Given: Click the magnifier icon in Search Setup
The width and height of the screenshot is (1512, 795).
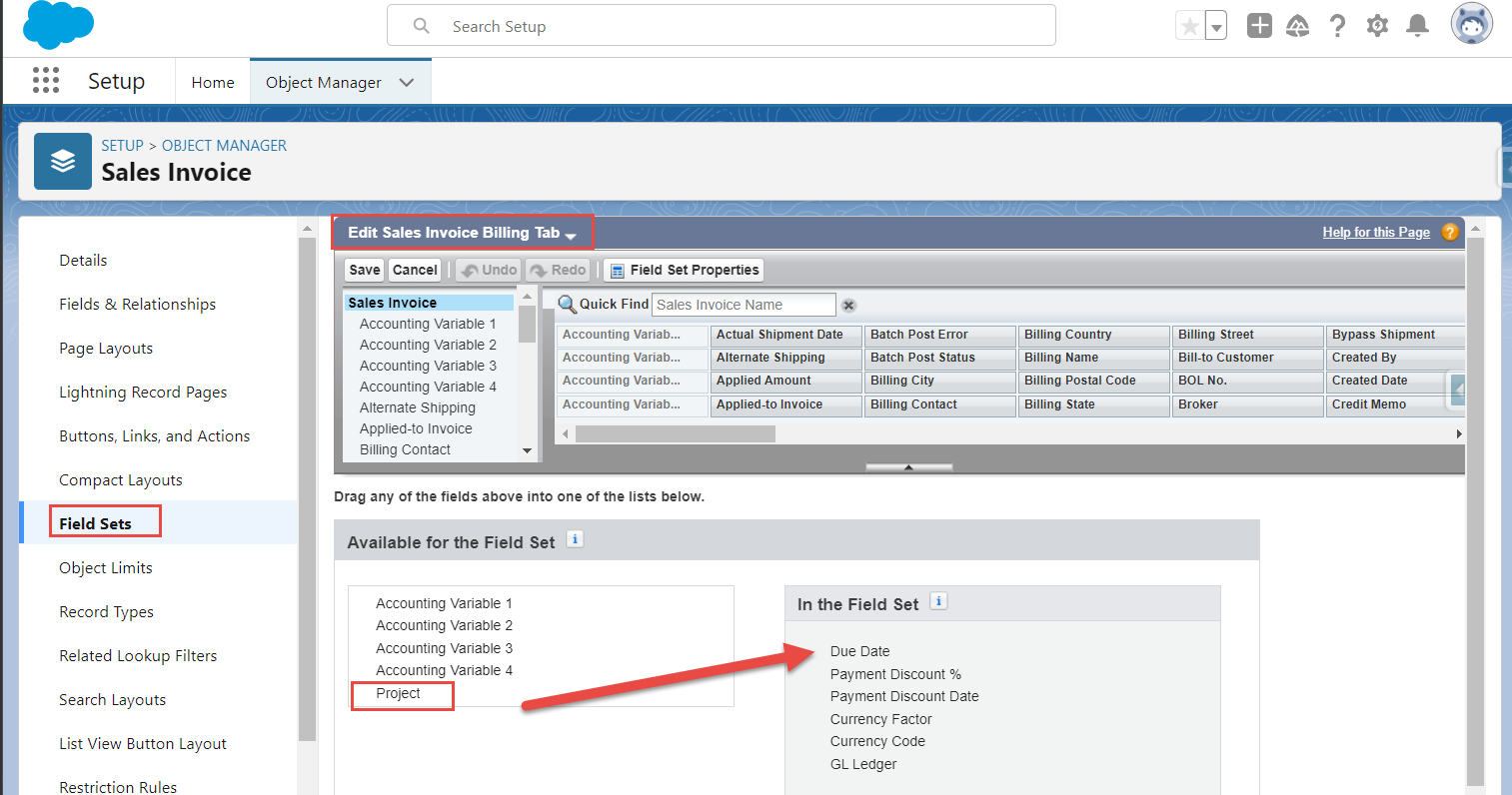Looking at the screenshot, I should (422, 26).
